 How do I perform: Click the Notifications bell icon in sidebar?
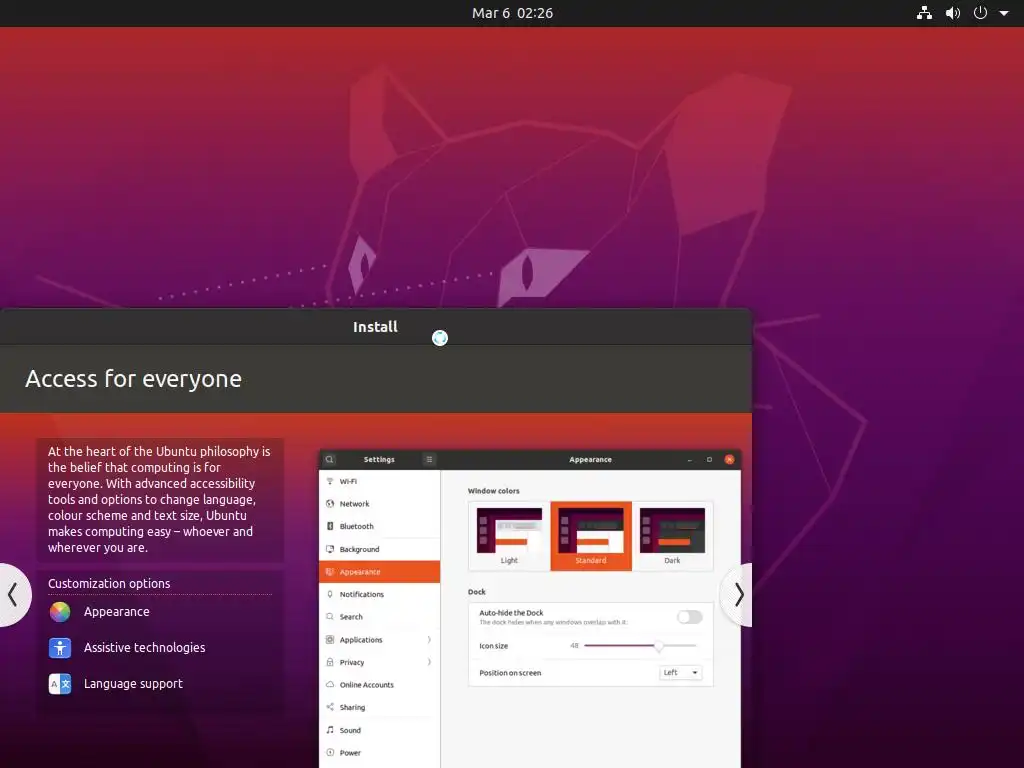point(330,594)
